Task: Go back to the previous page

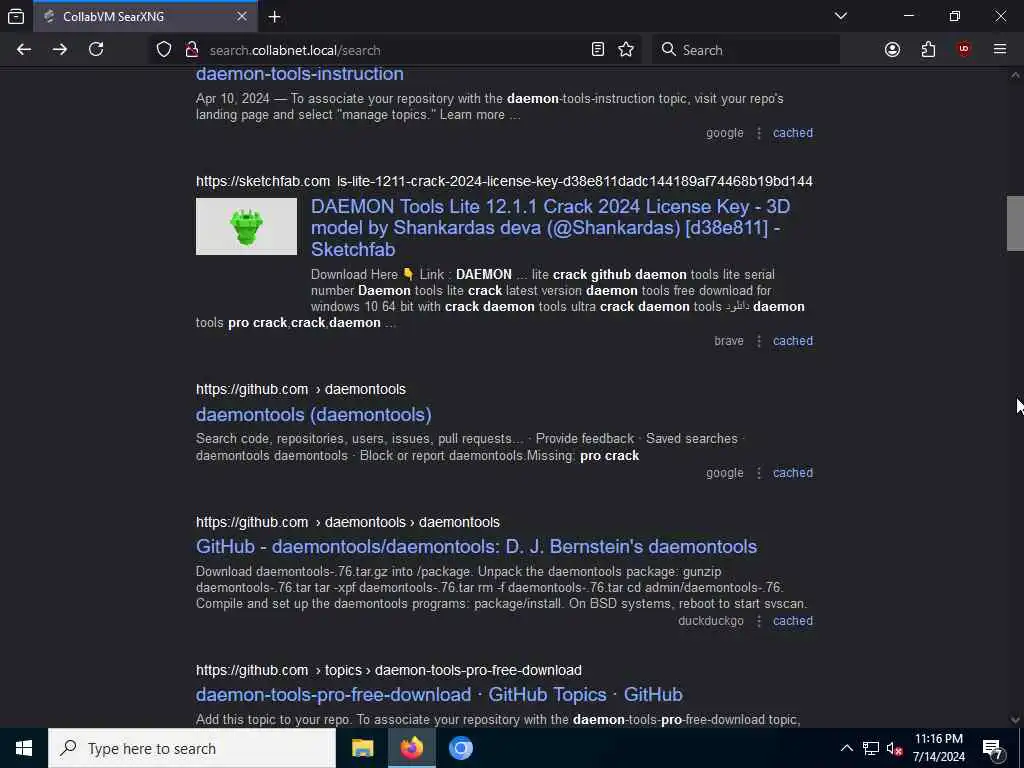Action: coord(24,50)
